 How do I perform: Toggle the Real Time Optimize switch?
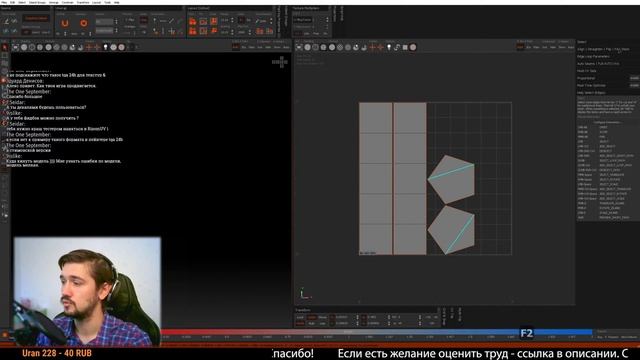634,85
